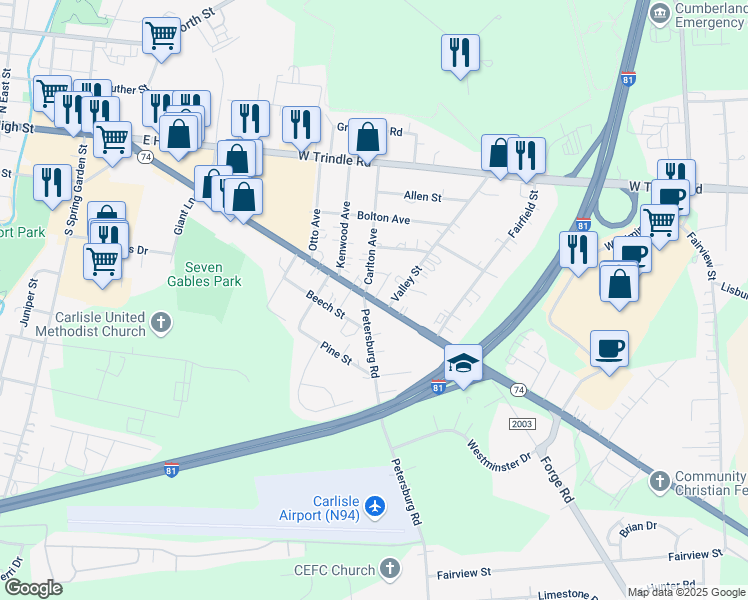The width and height of the screenshot is (748, 600).
Task: Open the Cumberland Emergency building marker
Action: pyautogui.click(x=660, y=14)
